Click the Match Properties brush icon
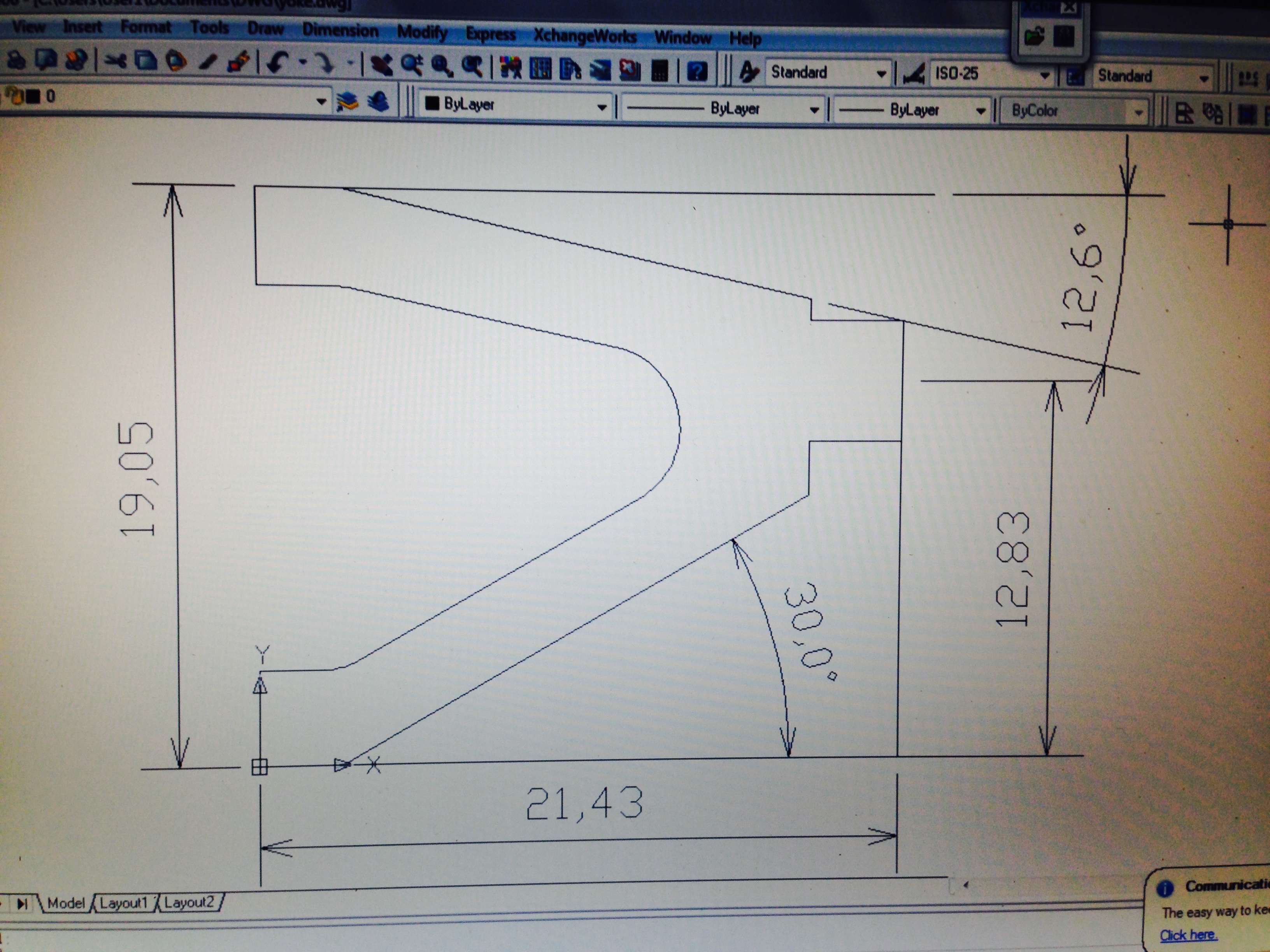This screenshot has height=952, width=1270. pyautogui.click(x=207, y=62)
